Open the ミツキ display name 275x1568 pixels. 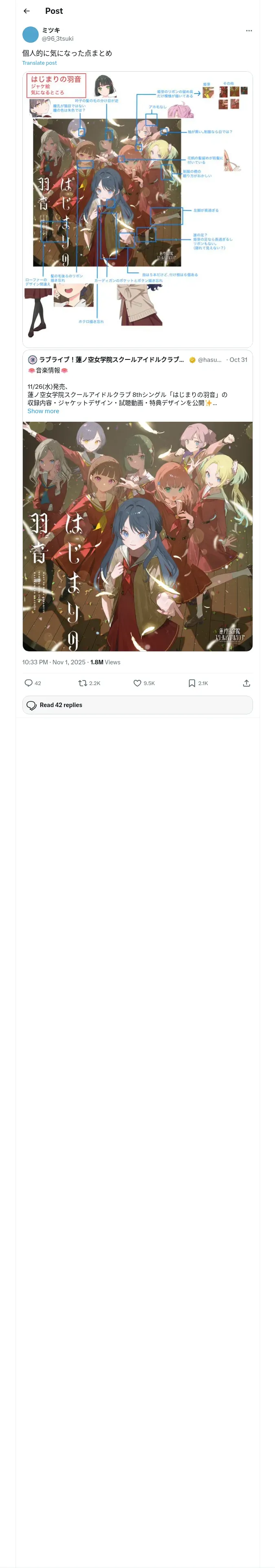(x=51, y=30)
